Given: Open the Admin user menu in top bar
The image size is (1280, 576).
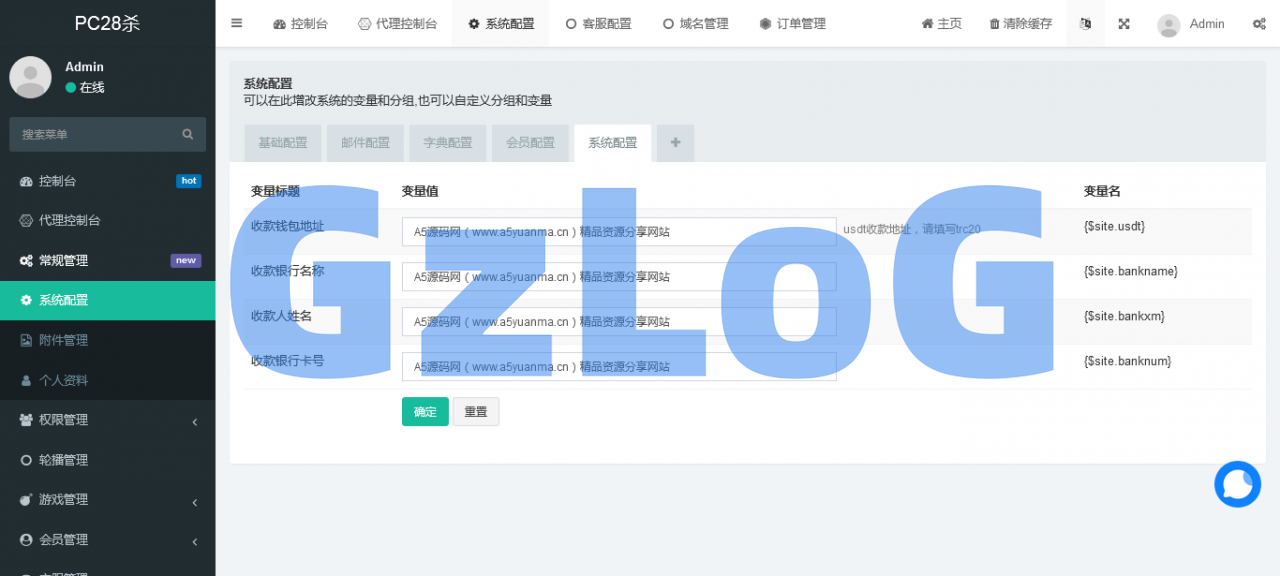Looking at the screenshot, I should click(1191, 23).
